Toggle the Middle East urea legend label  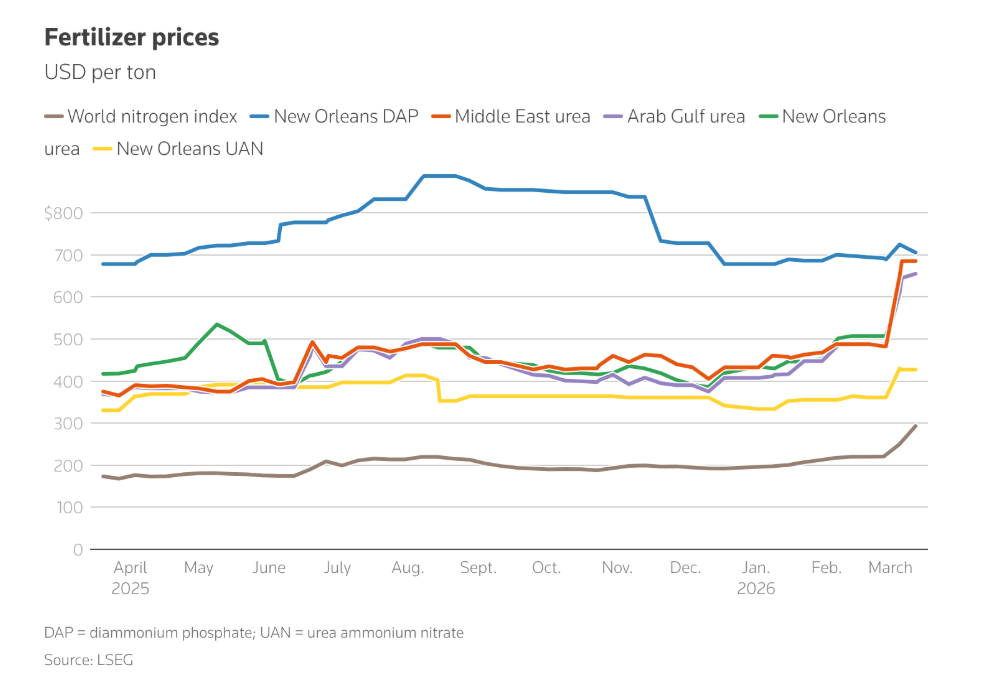pos(522,117)
